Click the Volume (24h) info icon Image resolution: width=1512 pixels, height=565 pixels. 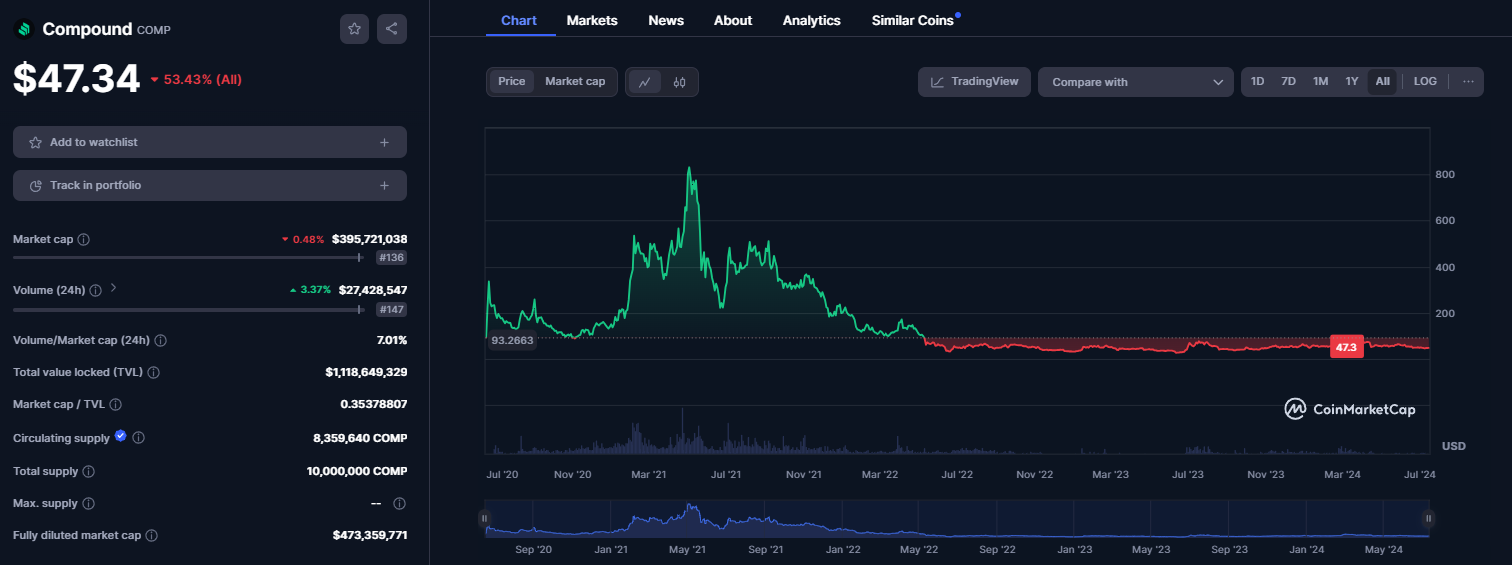pyautogui.click(x=95, y=290)
